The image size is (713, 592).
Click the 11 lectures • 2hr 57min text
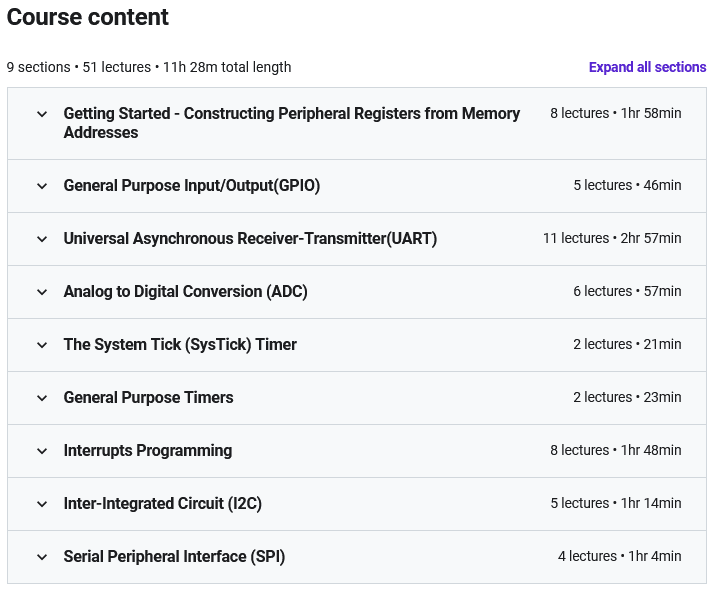click(x=612, y=238)
